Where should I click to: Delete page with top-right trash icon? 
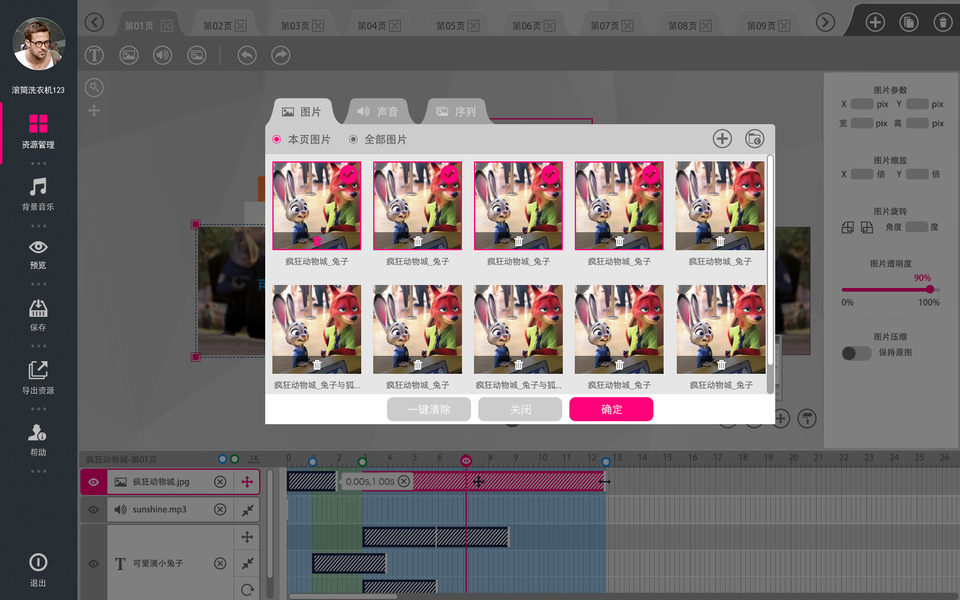(942, 23)
